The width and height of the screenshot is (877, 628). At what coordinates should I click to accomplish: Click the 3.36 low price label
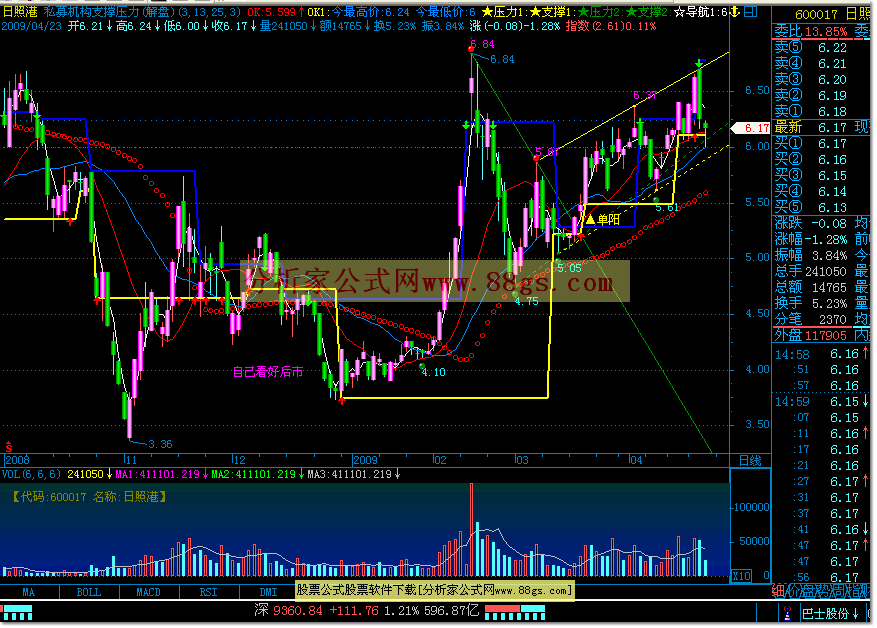160,444
